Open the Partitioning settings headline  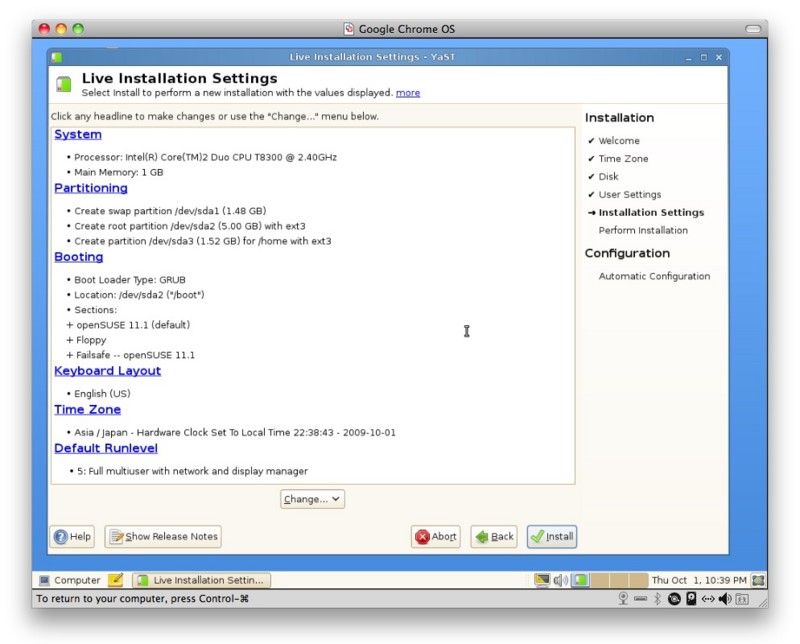91,188
